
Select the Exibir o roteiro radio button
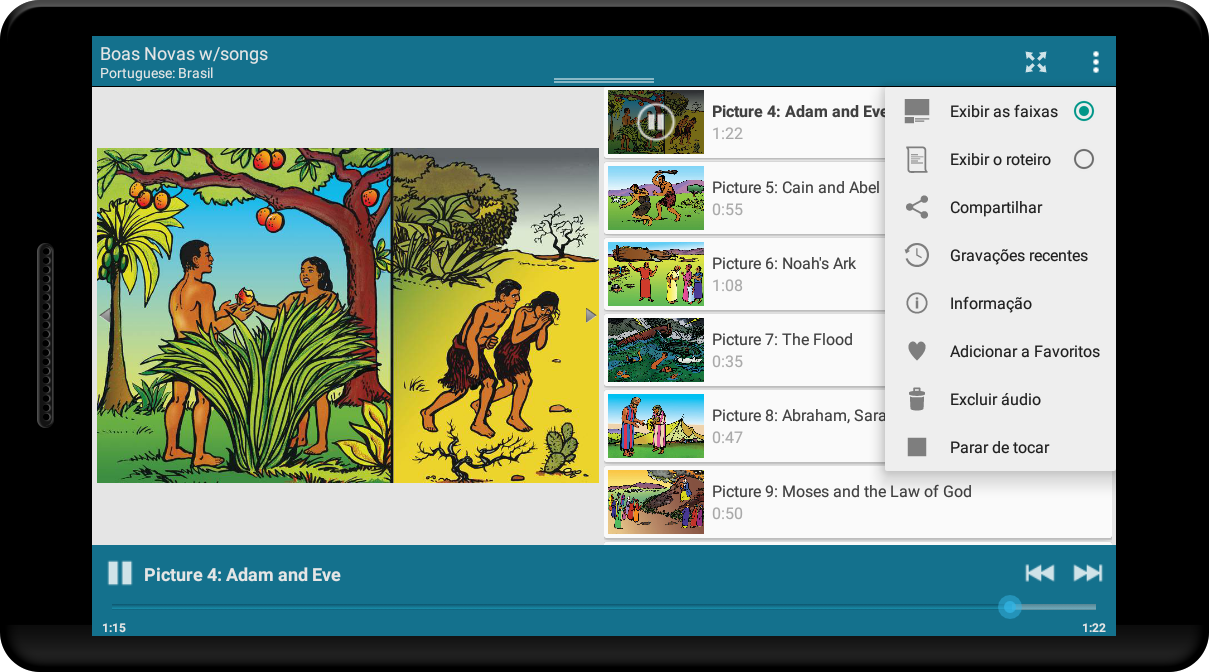1083,159
